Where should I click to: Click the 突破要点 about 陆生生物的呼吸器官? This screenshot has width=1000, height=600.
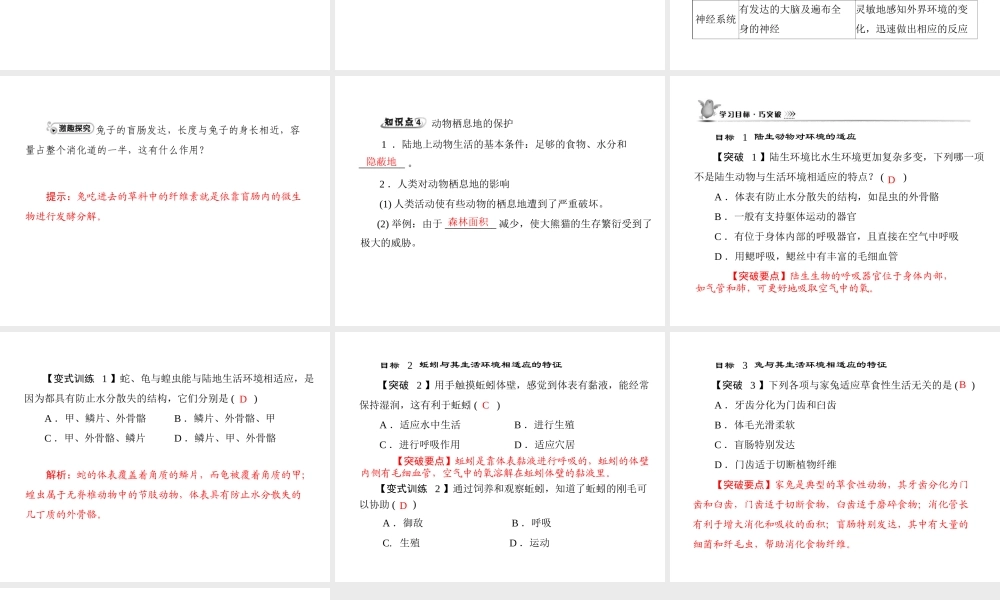click(823, 282)
